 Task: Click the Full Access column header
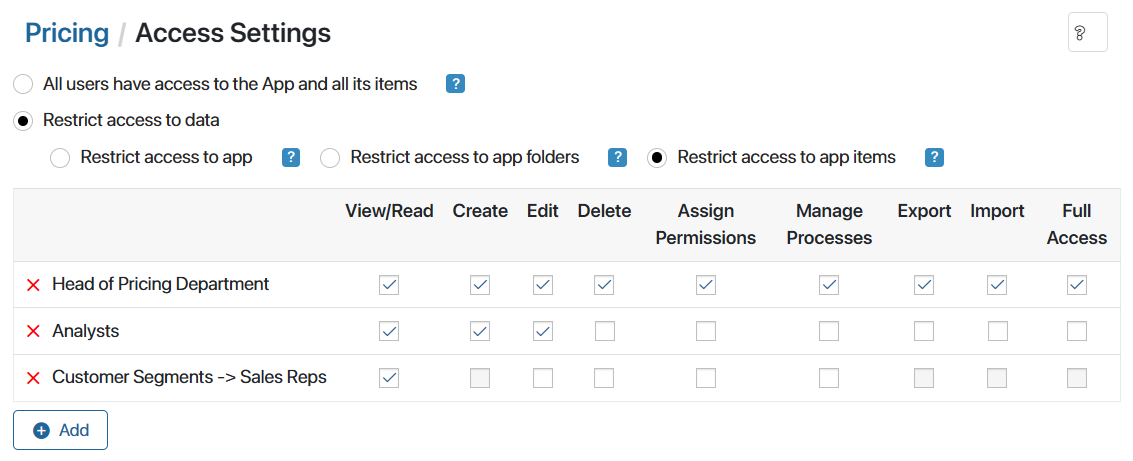tap(1077, 224)
